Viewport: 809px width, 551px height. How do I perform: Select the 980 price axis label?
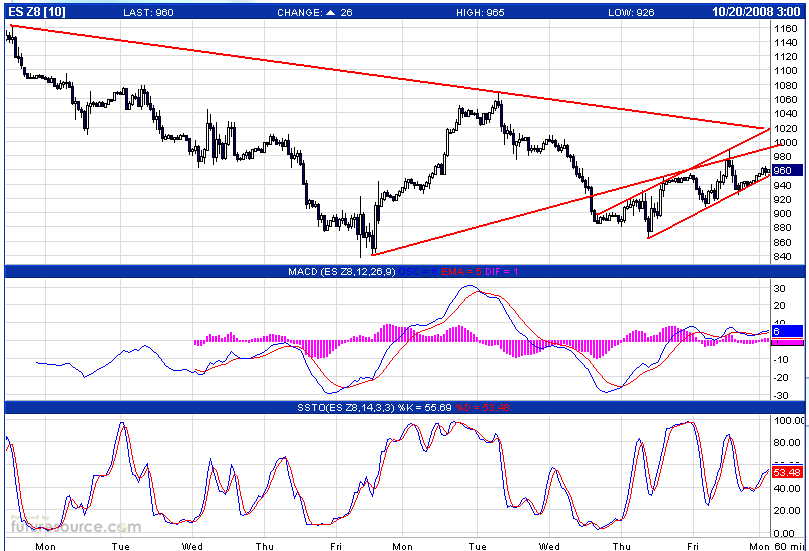tap(782, 157)
